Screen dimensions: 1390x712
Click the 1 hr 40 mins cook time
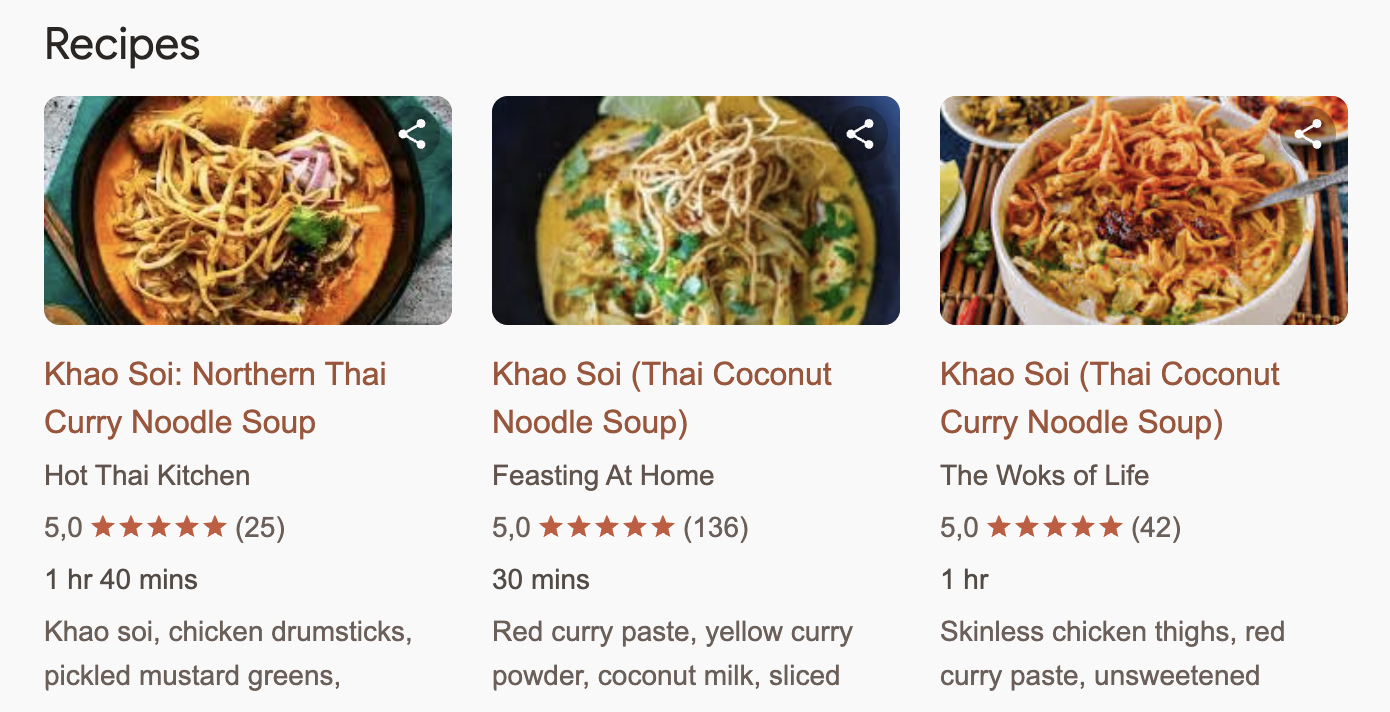coord(121,579)
